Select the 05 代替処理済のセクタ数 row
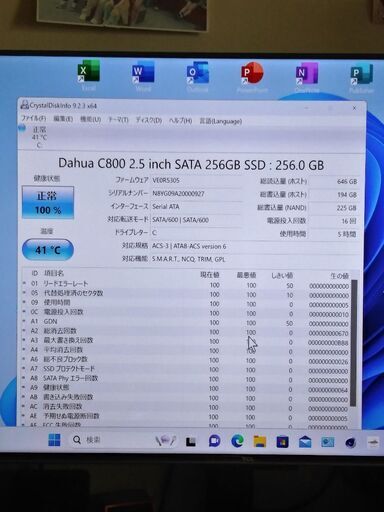Image resolution: width=384 pixels, height=512 pixels. [186, 294]
